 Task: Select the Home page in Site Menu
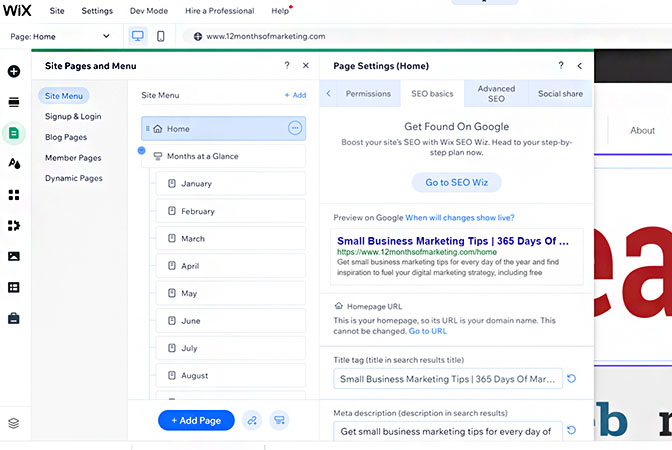223,128
